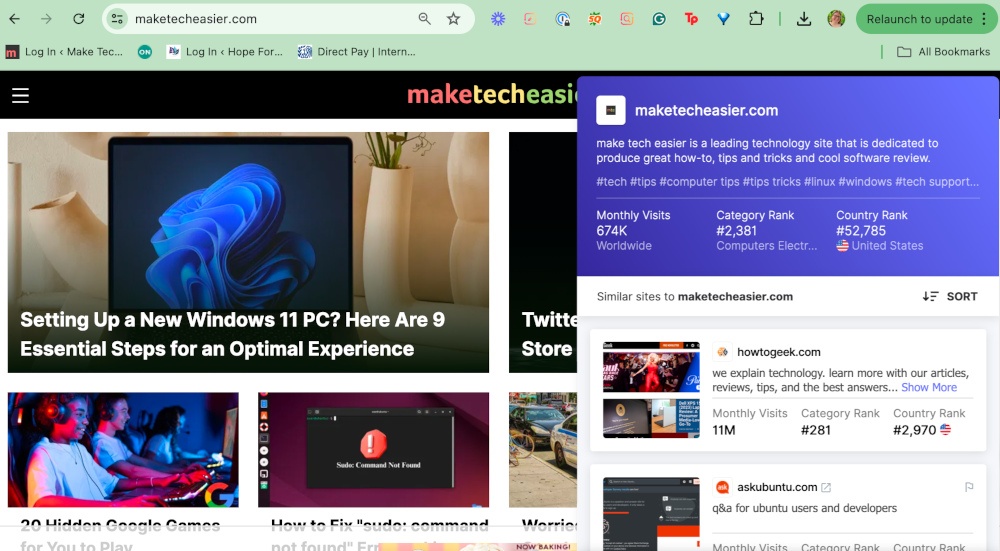This screenshot has width=1000, height=551.
Task: Click the lock-and-globe extension icon
Action: 562,19
